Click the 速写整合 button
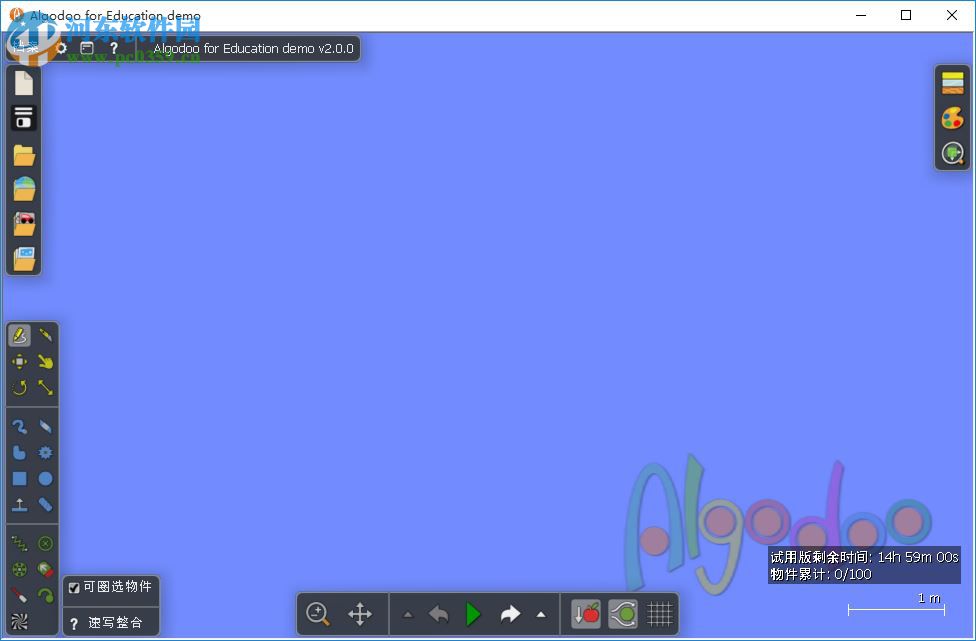976x641 pixels. (110, 622)
